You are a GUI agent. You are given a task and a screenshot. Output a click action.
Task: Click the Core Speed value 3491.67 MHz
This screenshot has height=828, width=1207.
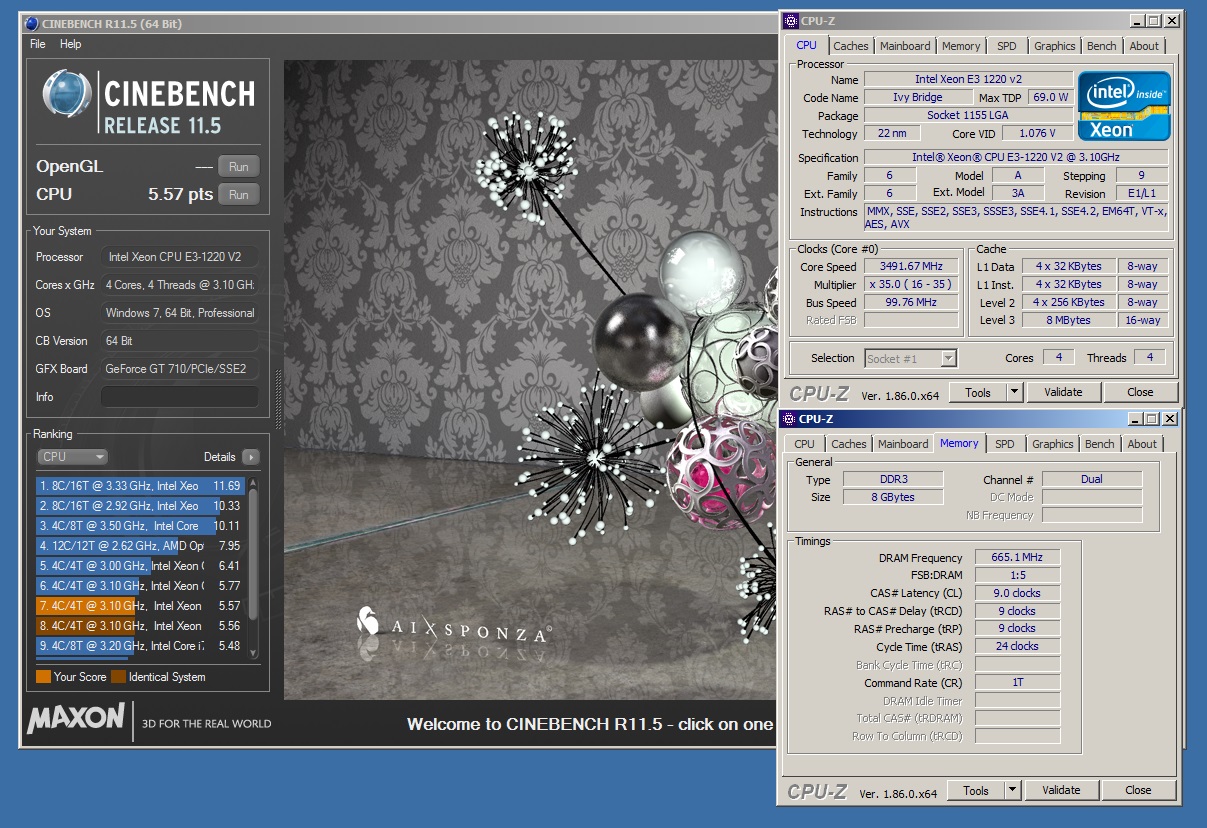pyautogui.click(x=911, y=267)
